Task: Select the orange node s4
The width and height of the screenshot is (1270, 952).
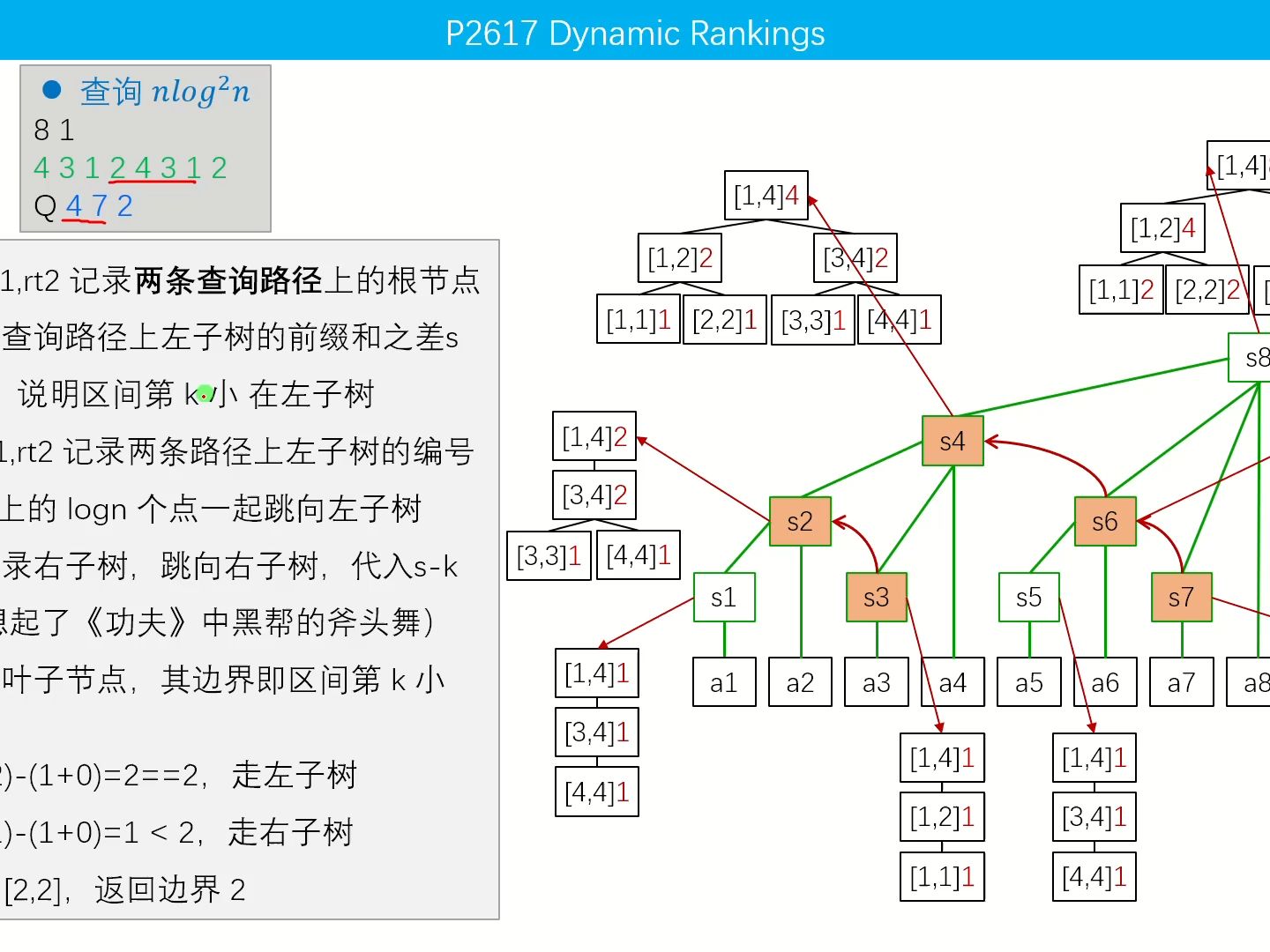Action: [x=952, y=441]
